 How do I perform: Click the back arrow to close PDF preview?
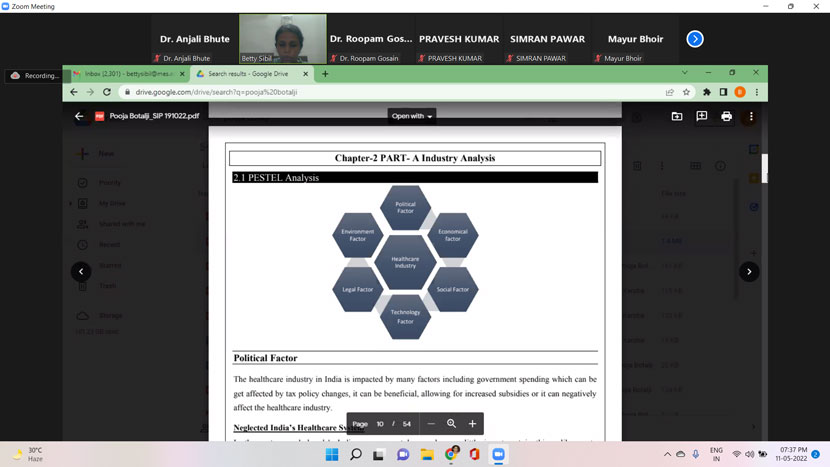(79, 116)
